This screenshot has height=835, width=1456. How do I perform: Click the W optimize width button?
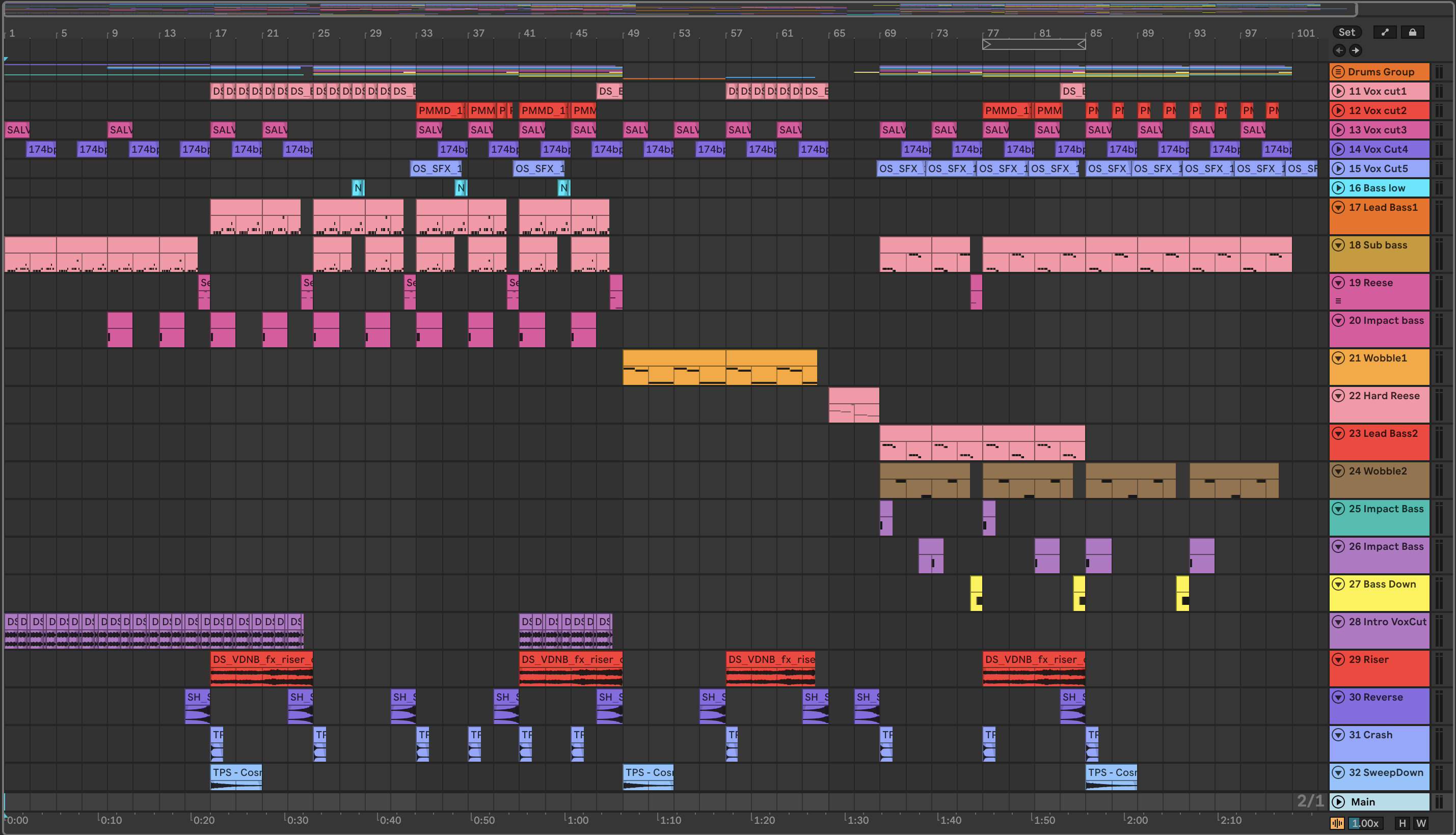1421,823
